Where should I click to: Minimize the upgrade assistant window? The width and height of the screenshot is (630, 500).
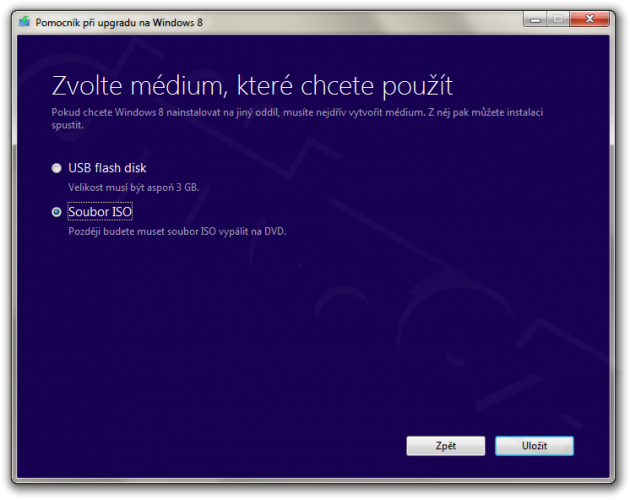pyautogui.click(x=535, y=18)
